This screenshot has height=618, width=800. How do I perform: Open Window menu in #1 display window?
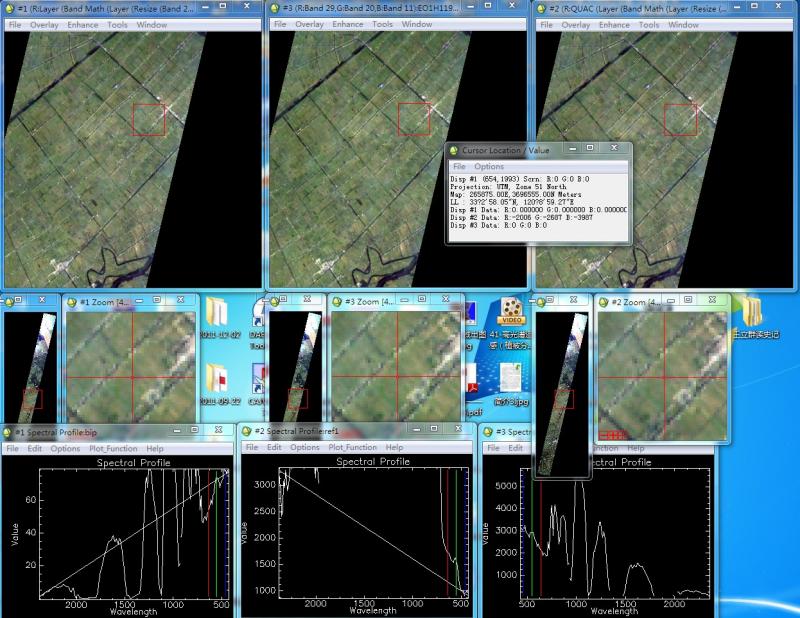(x=152, y=24)
